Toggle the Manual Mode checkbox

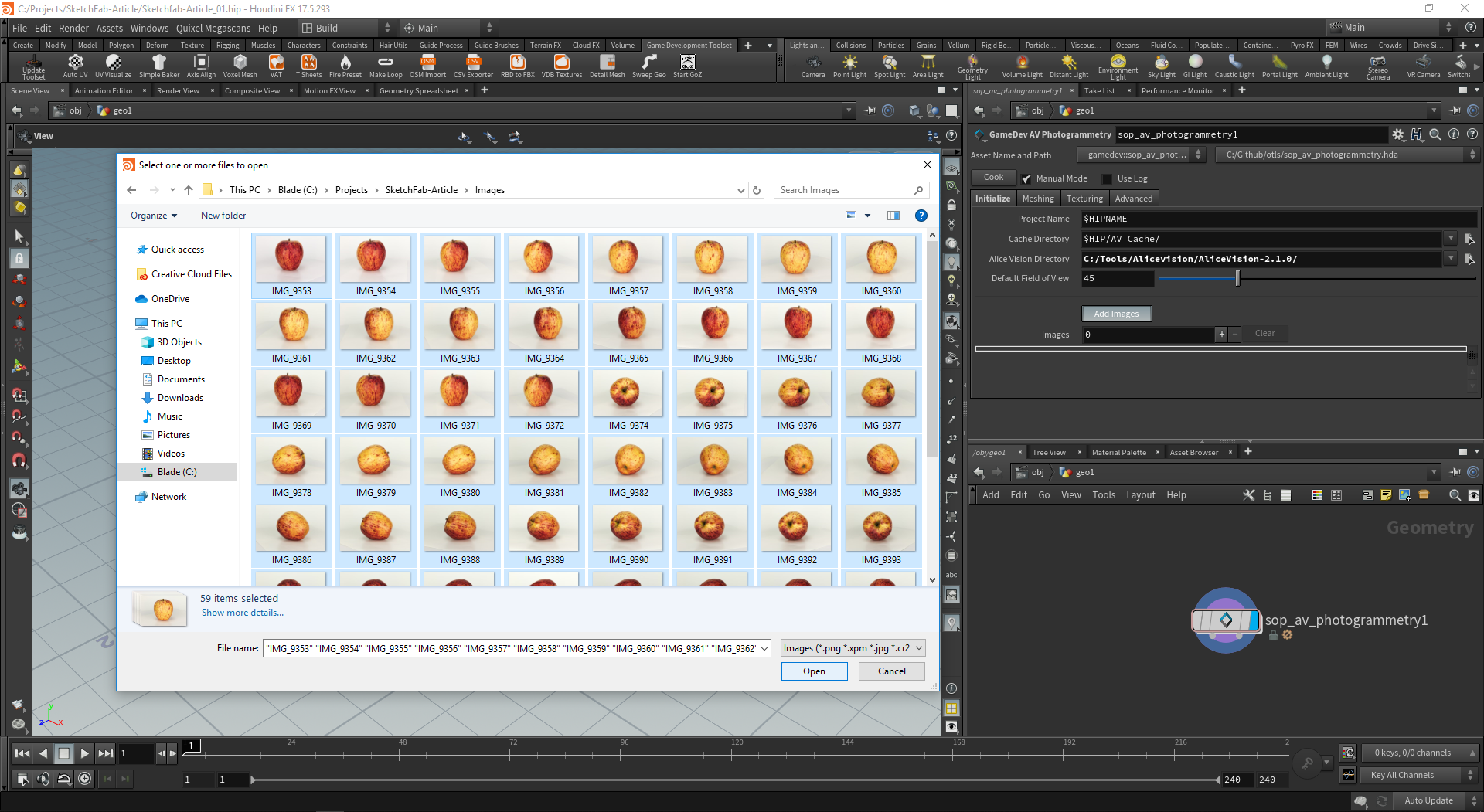(x=1026, y=179)
